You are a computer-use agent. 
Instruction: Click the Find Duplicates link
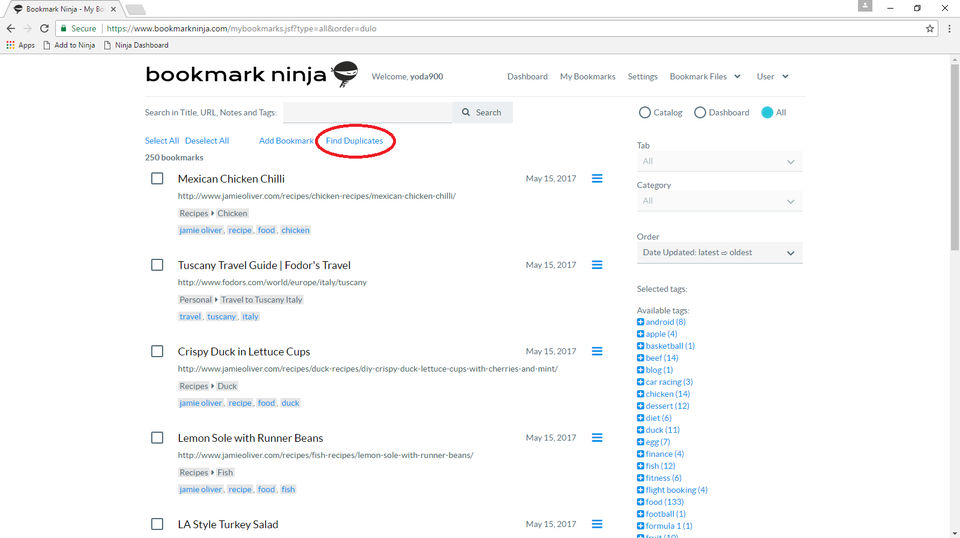coord(354,141)
